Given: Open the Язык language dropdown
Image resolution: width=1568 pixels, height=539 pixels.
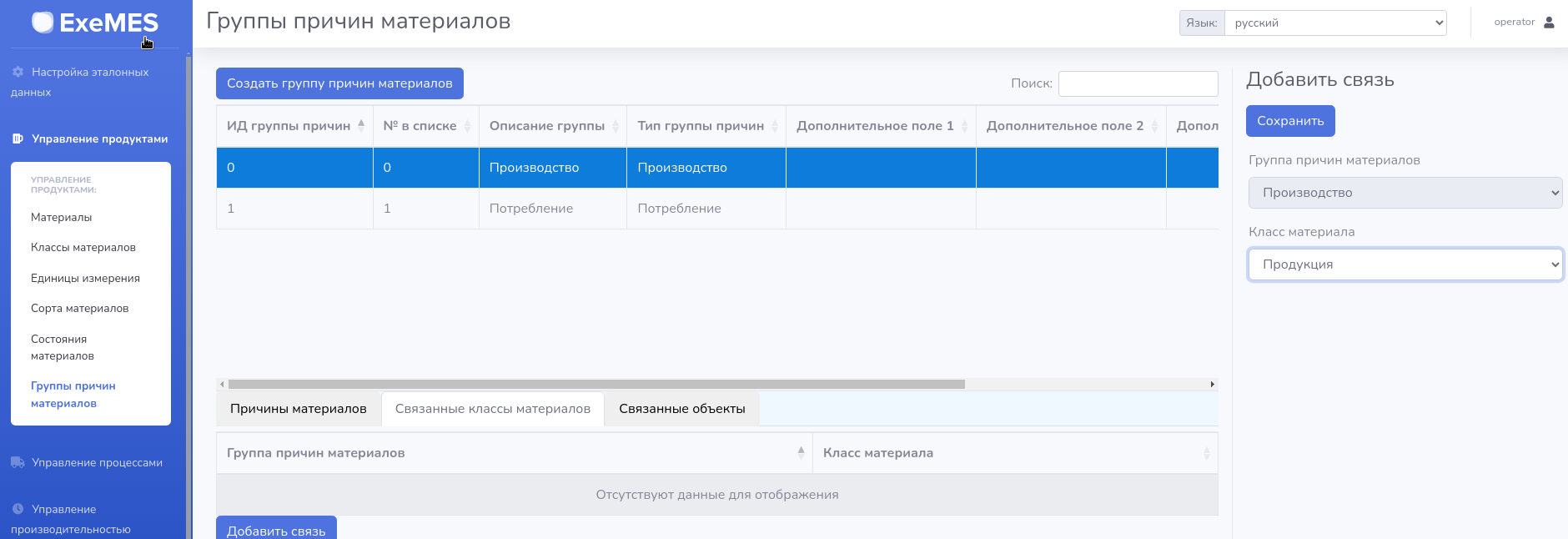Looking at the screenshot, I should coord(1334,23).
